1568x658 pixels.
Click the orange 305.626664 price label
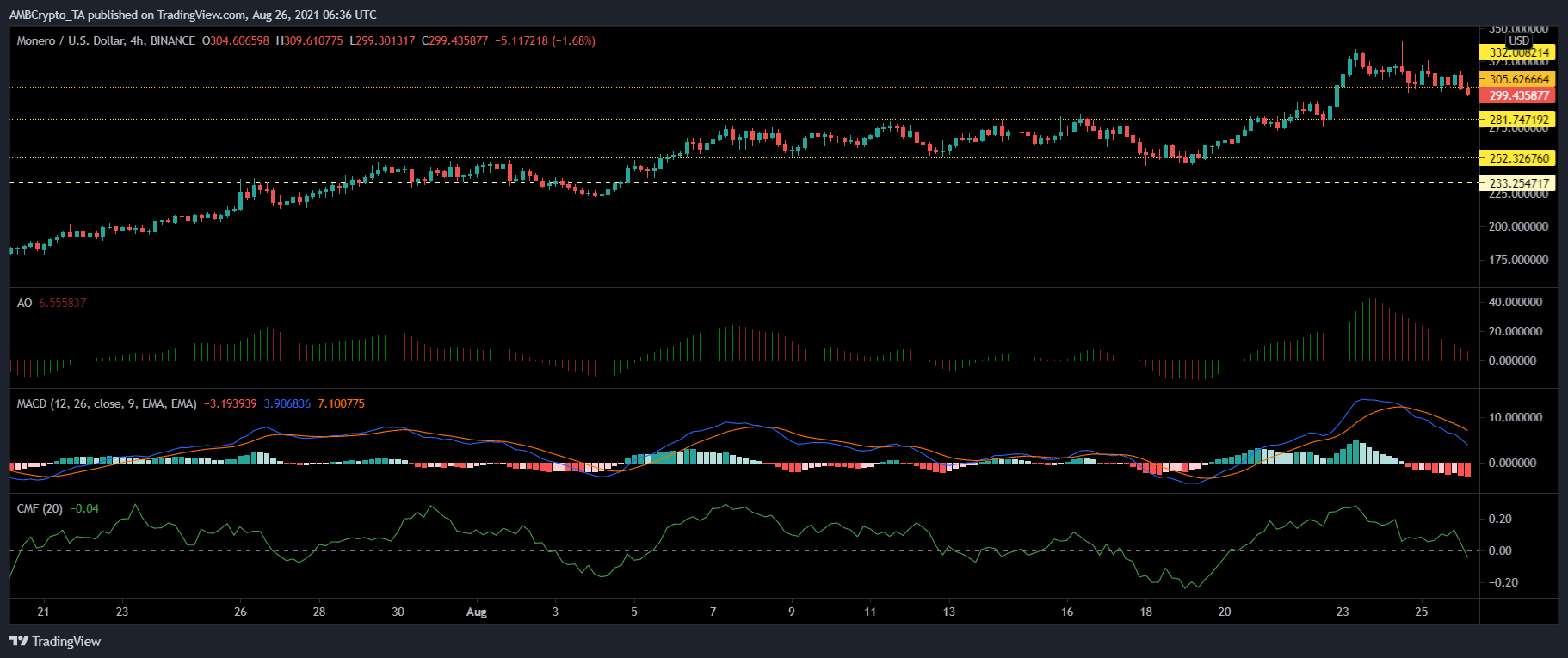coord(1518,79)
